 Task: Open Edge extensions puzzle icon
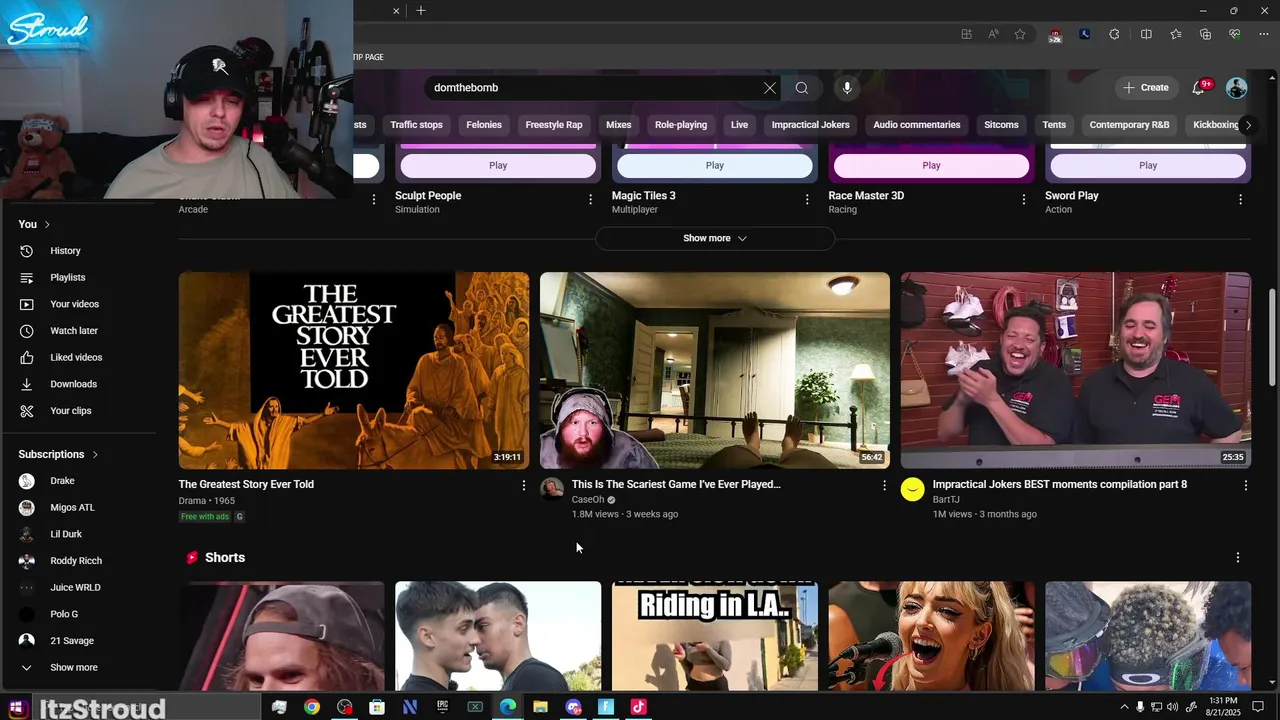(x=1114, y=34)
